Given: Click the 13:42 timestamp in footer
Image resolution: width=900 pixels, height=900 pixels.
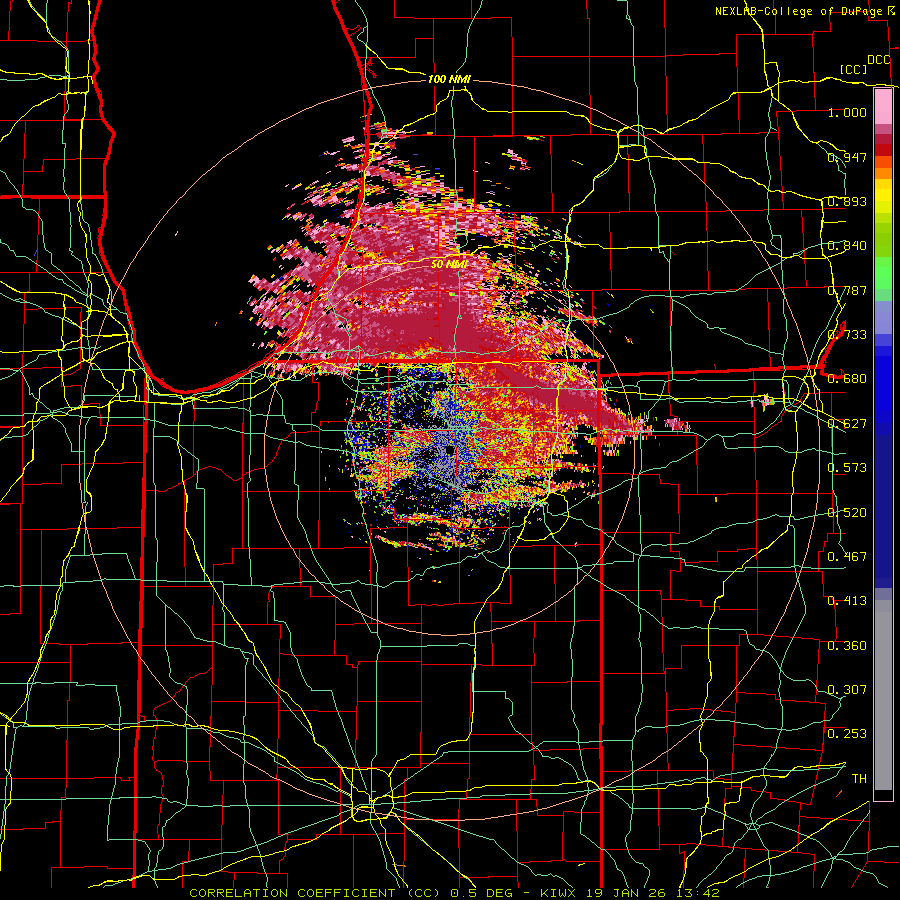Looking at the screenshot, I should click(x=697, y=893).
